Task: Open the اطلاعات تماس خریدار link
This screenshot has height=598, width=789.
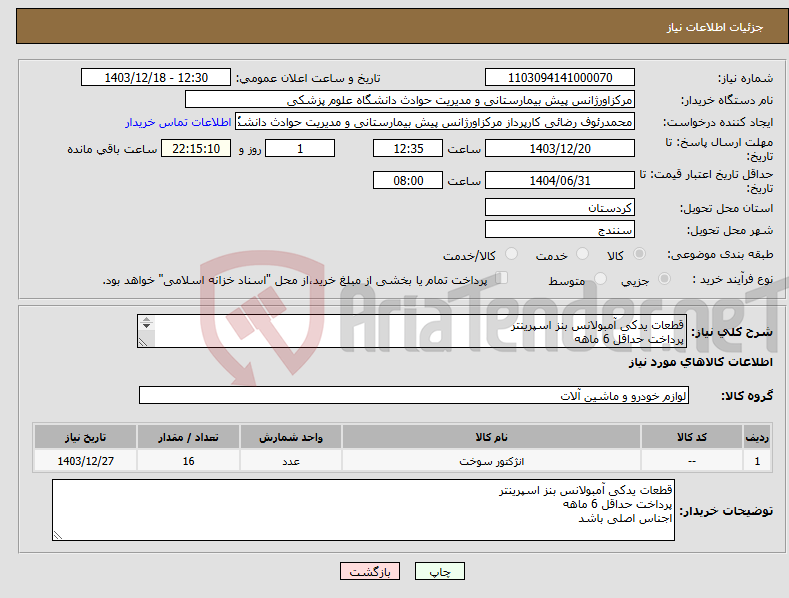Action: (178, 122)
